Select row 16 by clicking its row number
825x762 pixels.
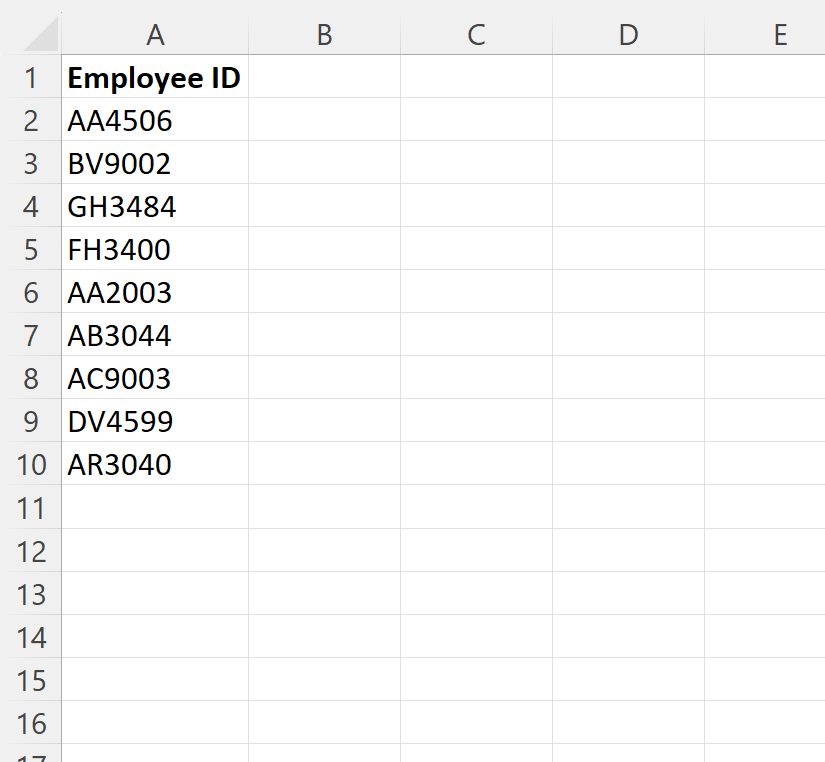32,723
